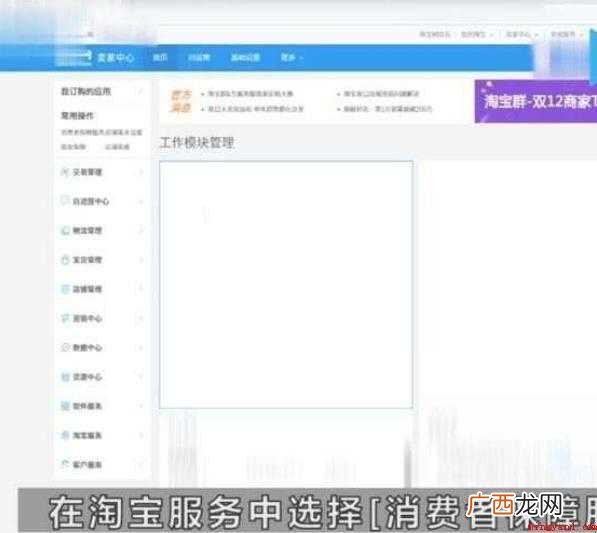Screen dimensions: 597x533
Task: Open the 交易管理 menu label
Action: (87, 172)
